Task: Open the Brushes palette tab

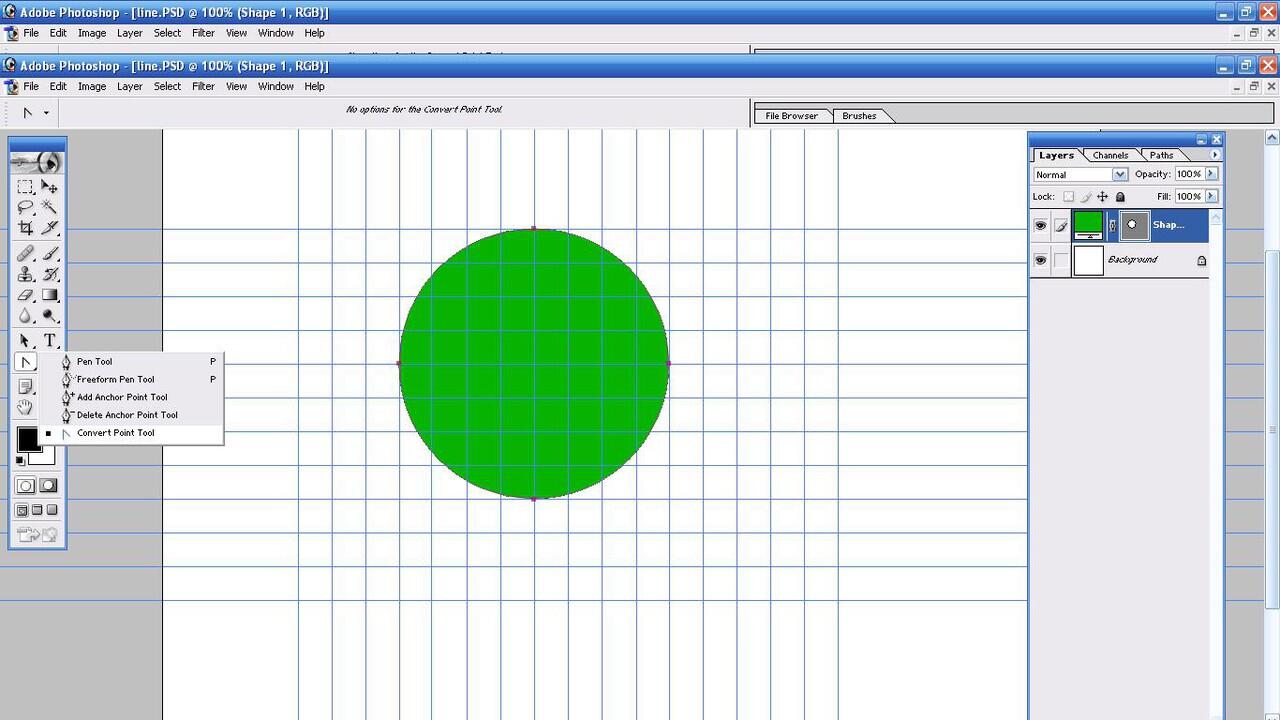Action: [859, 116]
